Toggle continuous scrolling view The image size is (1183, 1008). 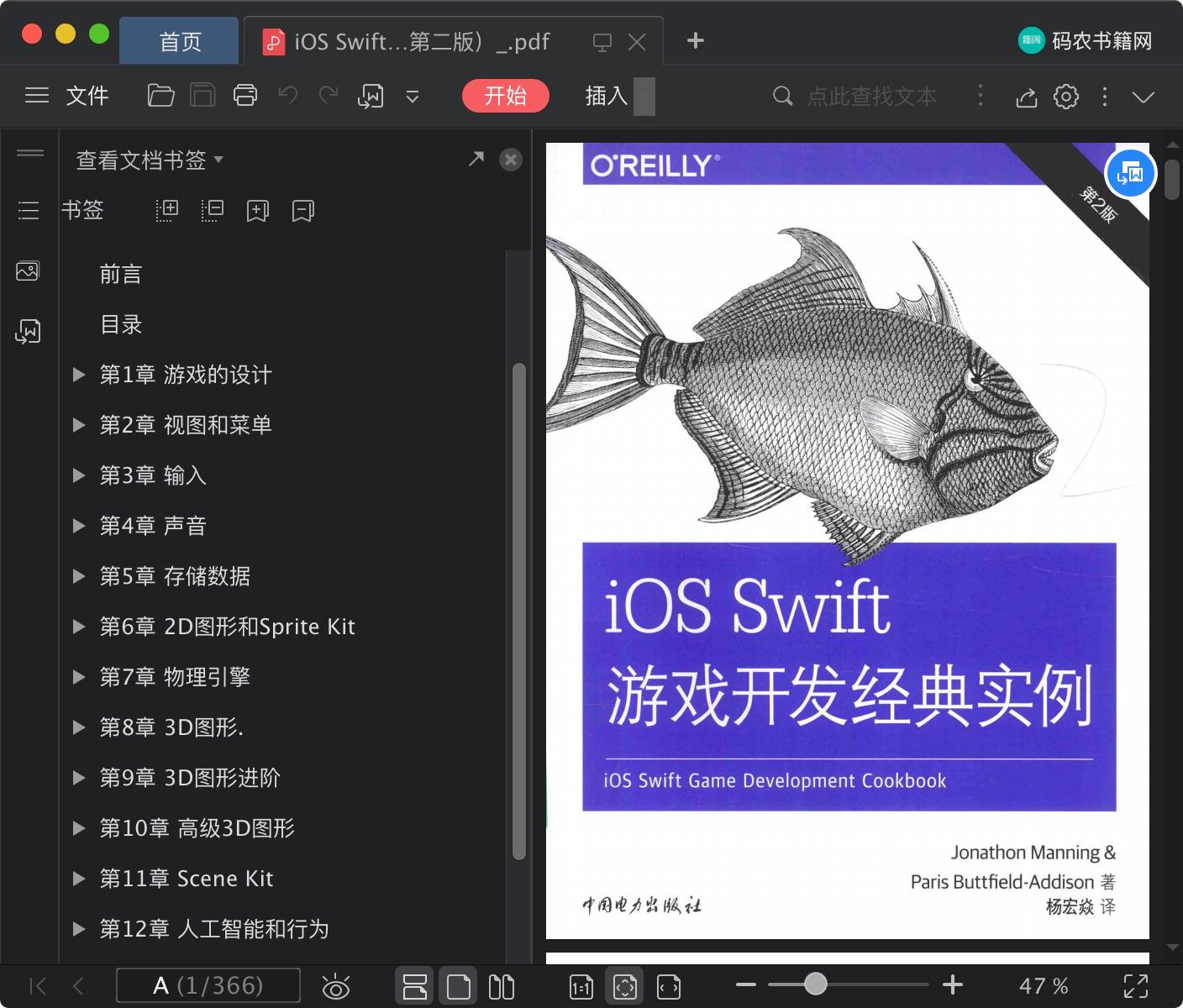414,986
